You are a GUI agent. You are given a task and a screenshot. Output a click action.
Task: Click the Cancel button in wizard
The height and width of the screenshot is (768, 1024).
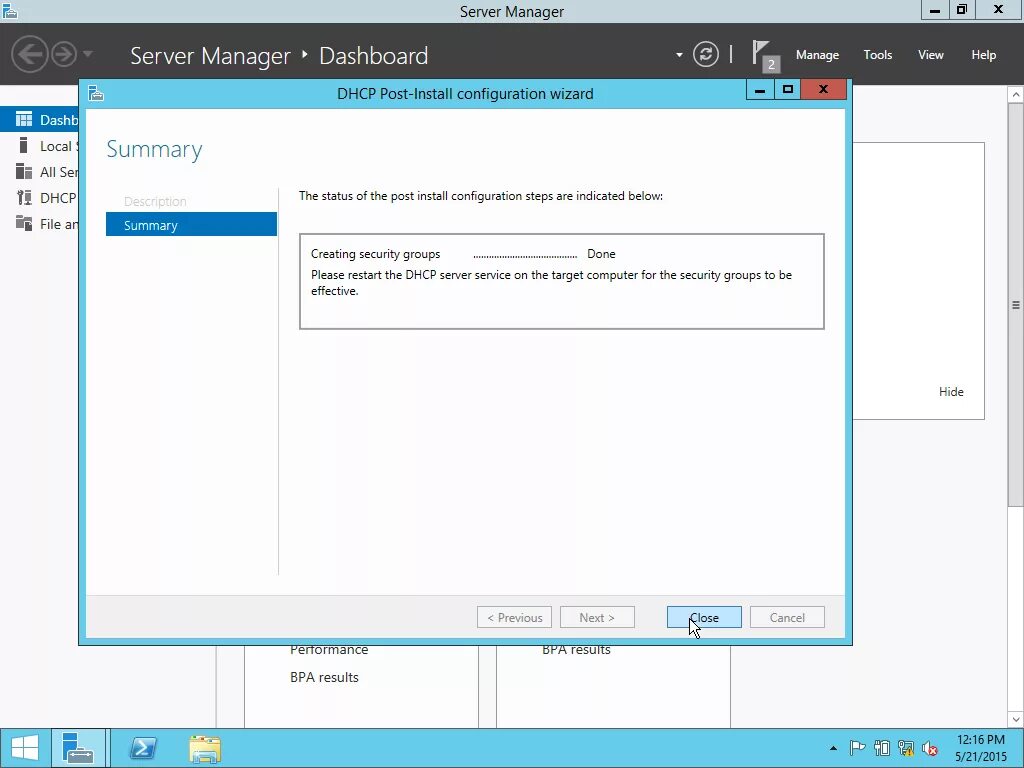(x=787, y=617)
